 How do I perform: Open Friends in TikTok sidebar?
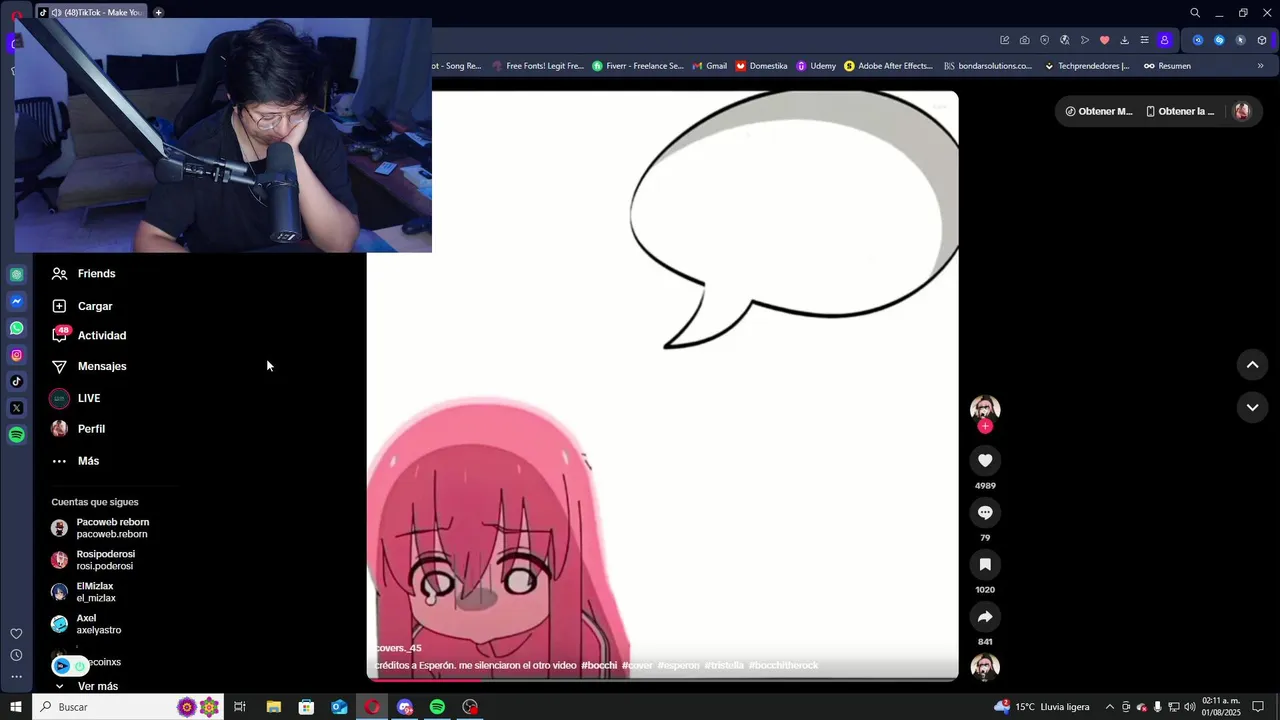[84, 273]
